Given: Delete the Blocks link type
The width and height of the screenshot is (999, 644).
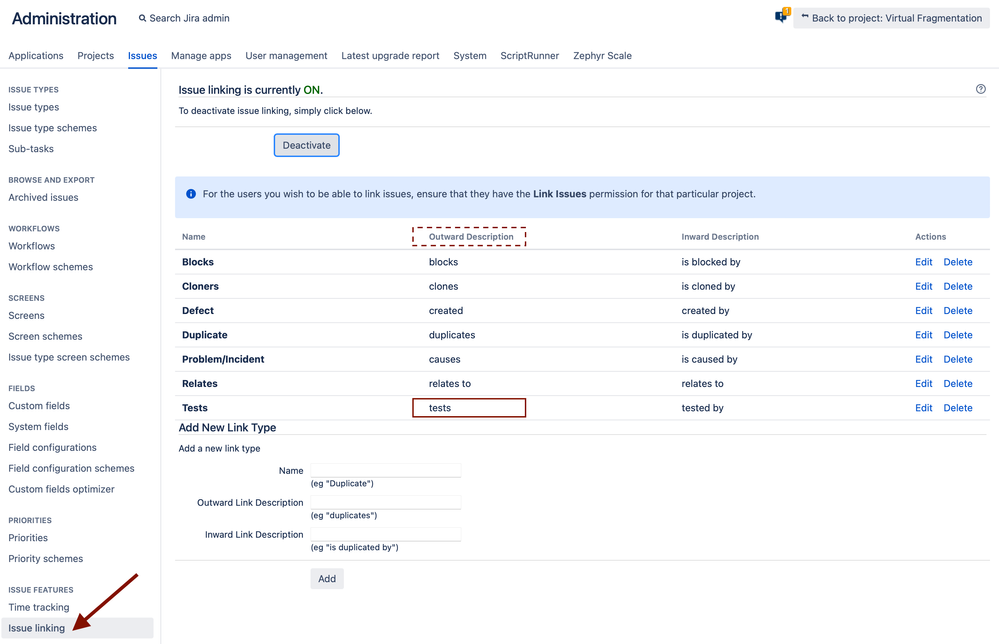Looking at the screenshot, I should point(958,262).
